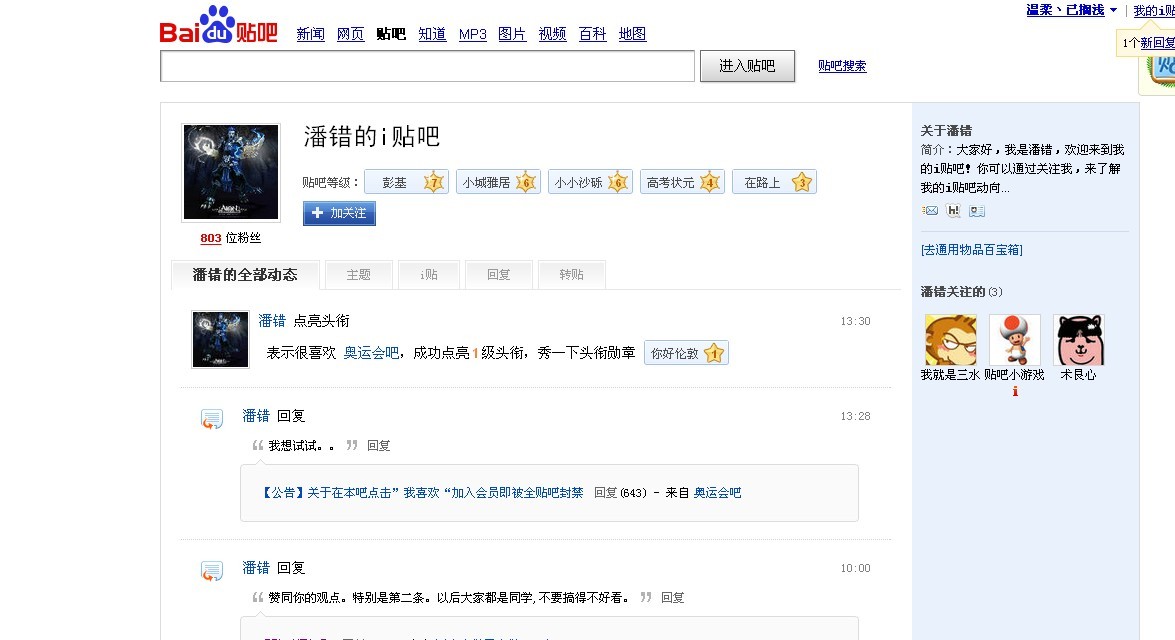Select the 贴吧 navigation item

pos(390,34)
